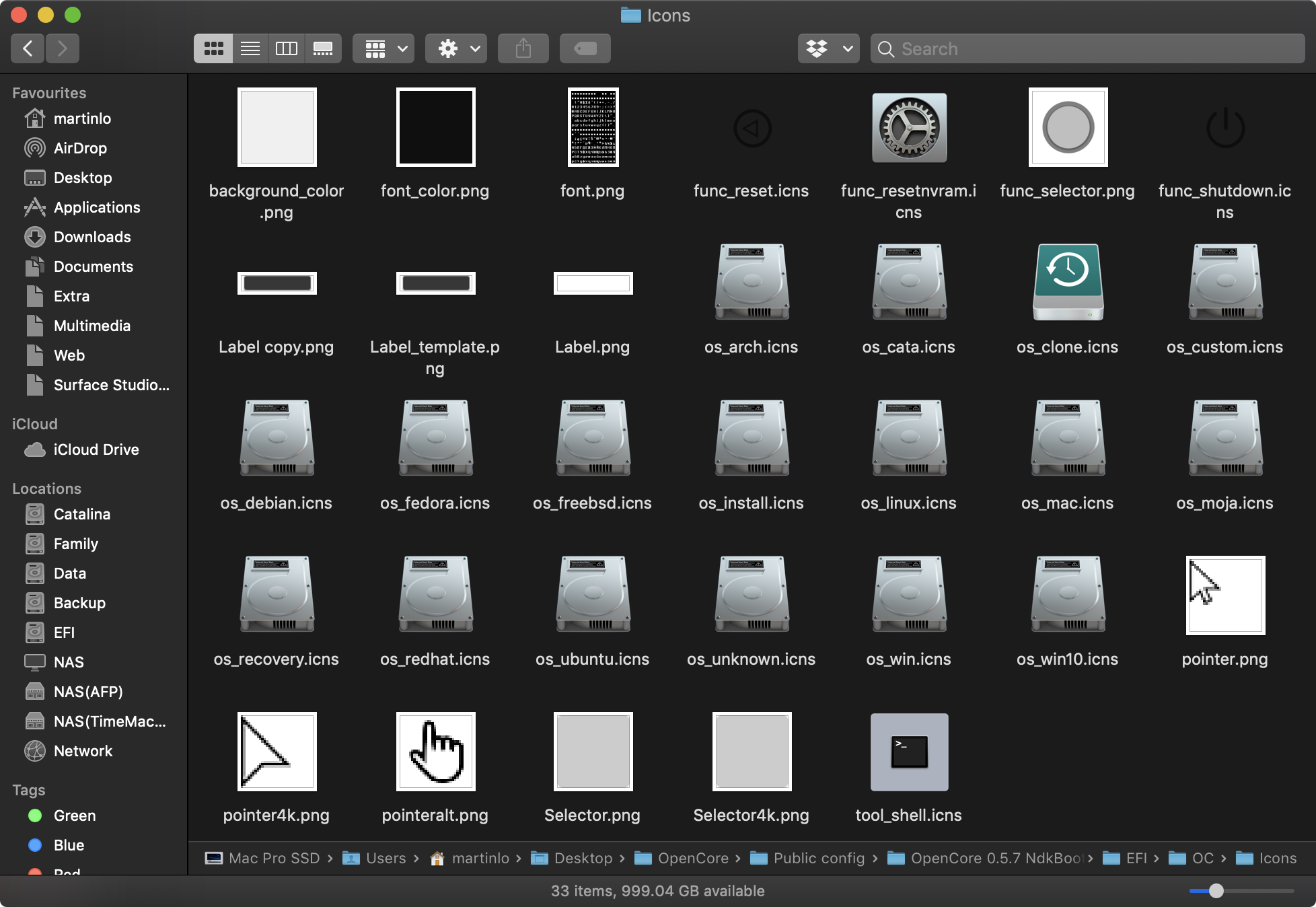Image resolution: width=1316 pixels, height=907 pixels.
Task: Select the pointeralt.png hand cursor file
Action: pos(435,752)
